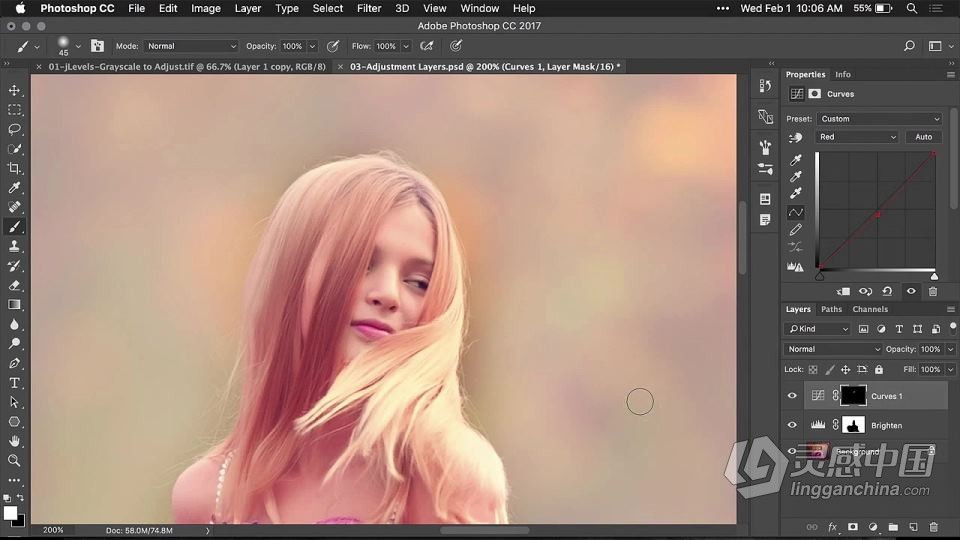Add a layer mask button
Screen dimensions: 960x540
click(x=853, y=527)
